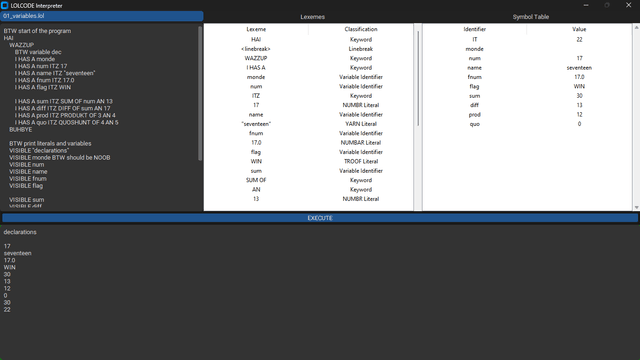The image size is (640, 360).
Task: Select the fnum identifier in symbol table
Action: pos(475,77)
